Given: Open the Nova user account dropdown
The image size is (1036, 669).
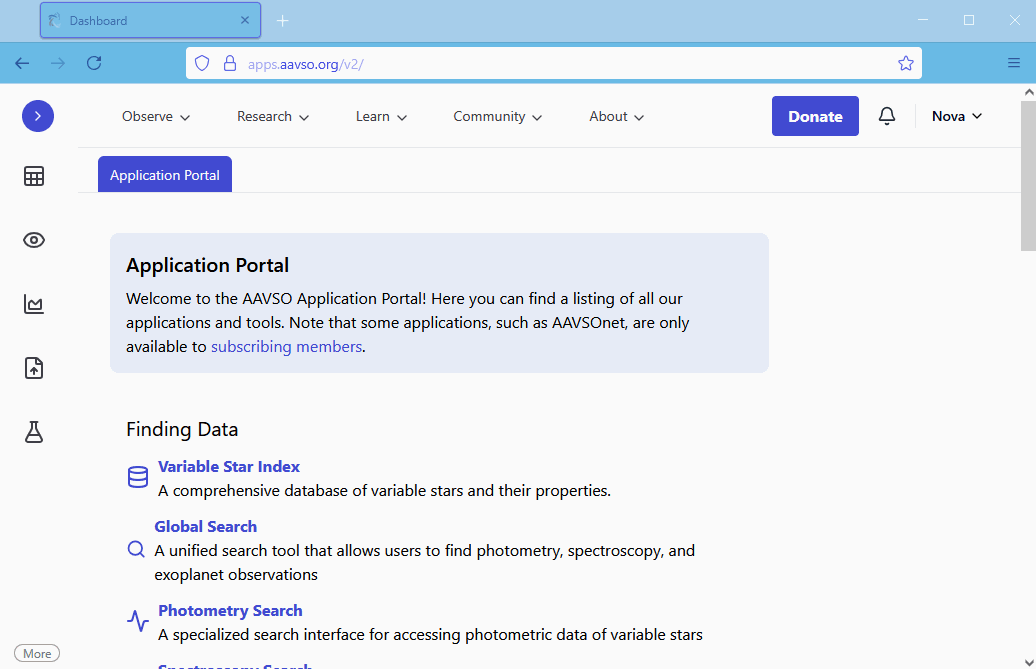Looking at the screenshot, I should (957, 116).
